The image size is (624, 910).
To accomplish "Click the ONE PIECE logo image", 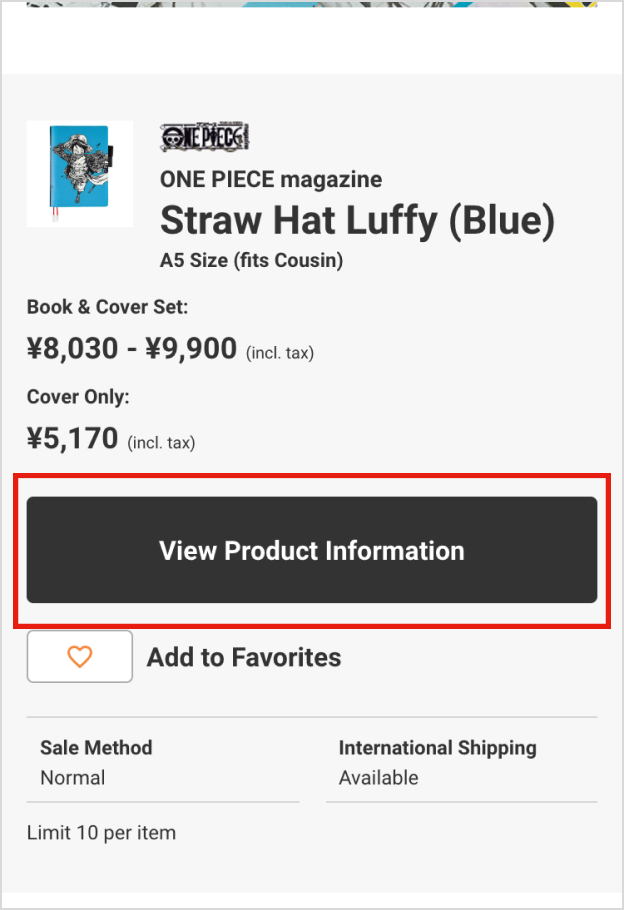I will point(204,137).
